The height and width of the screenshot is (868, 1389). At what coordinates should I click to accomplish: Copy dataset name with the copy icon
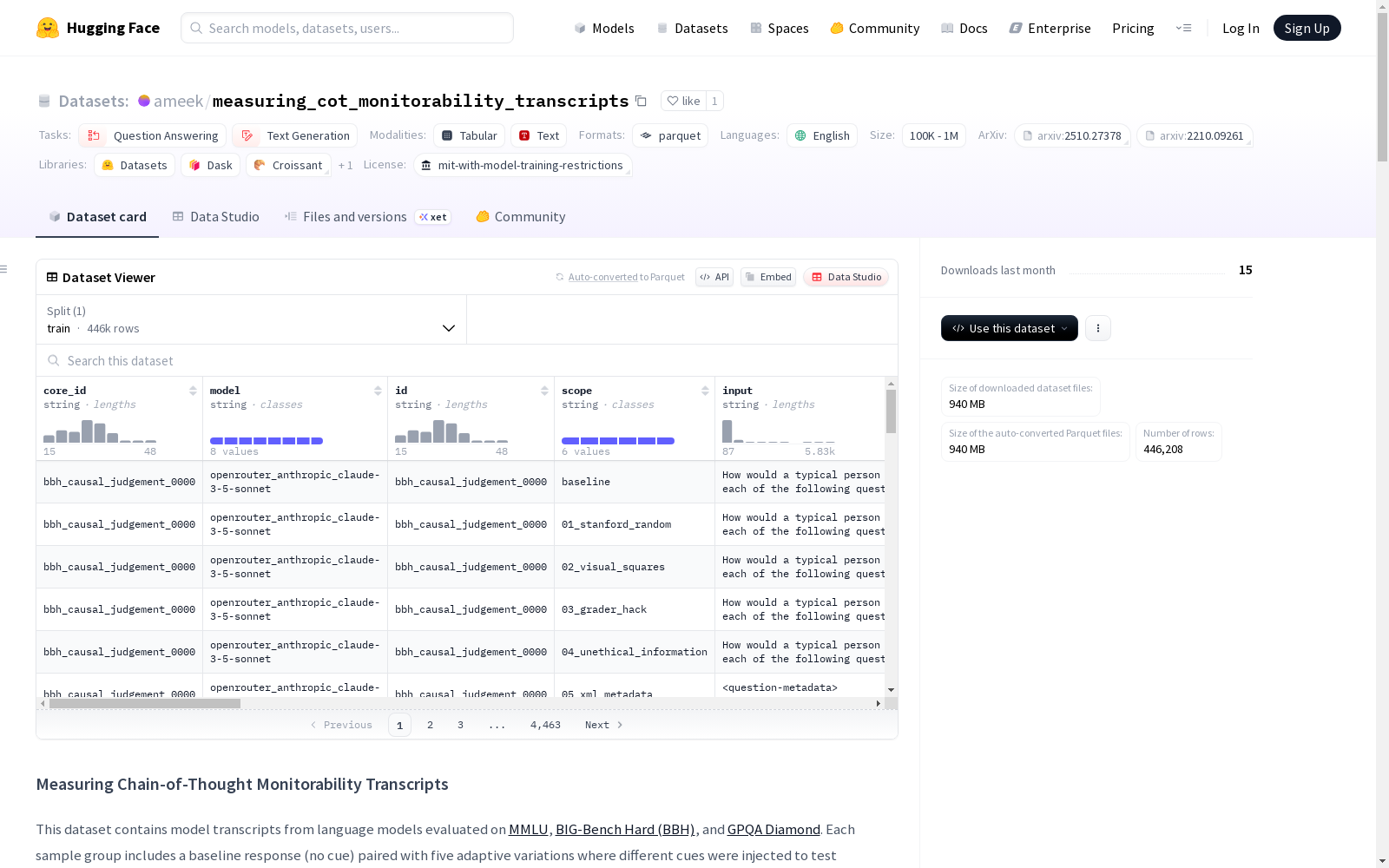(641, 101)
